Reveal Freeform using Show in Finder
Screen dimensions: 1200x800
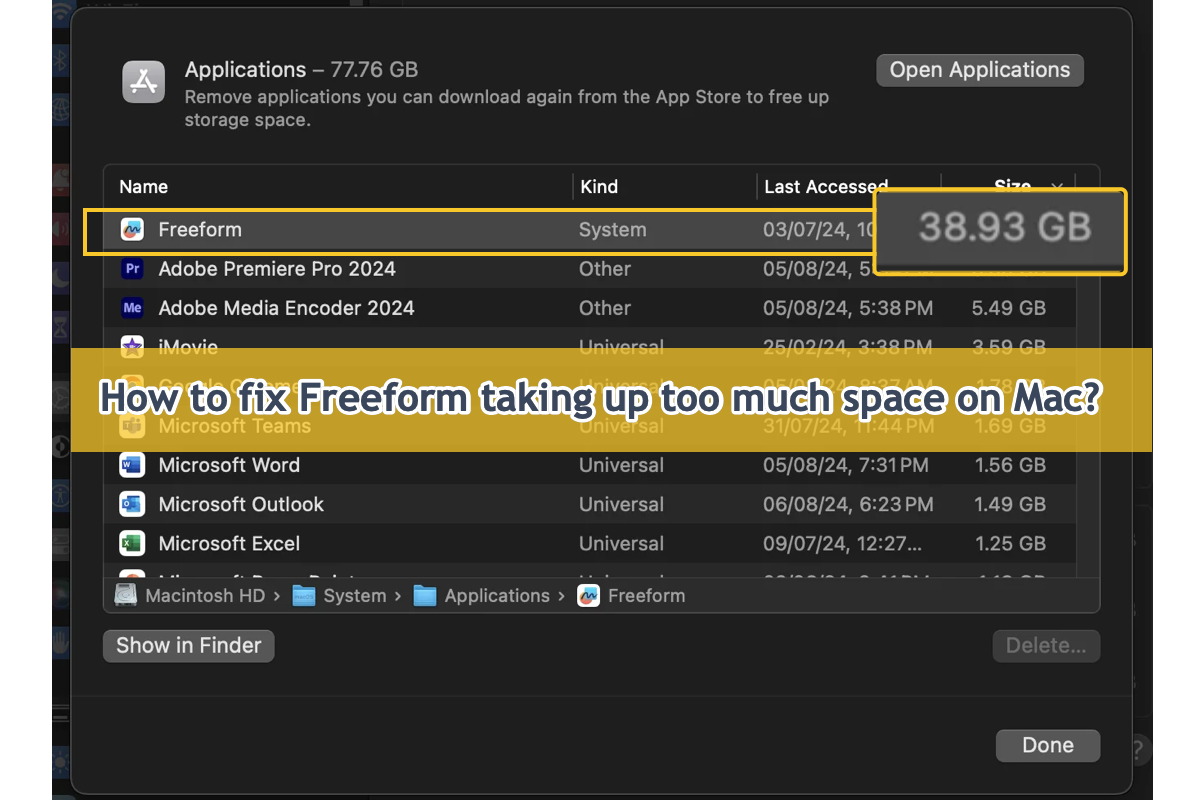[x=187, y=645]
